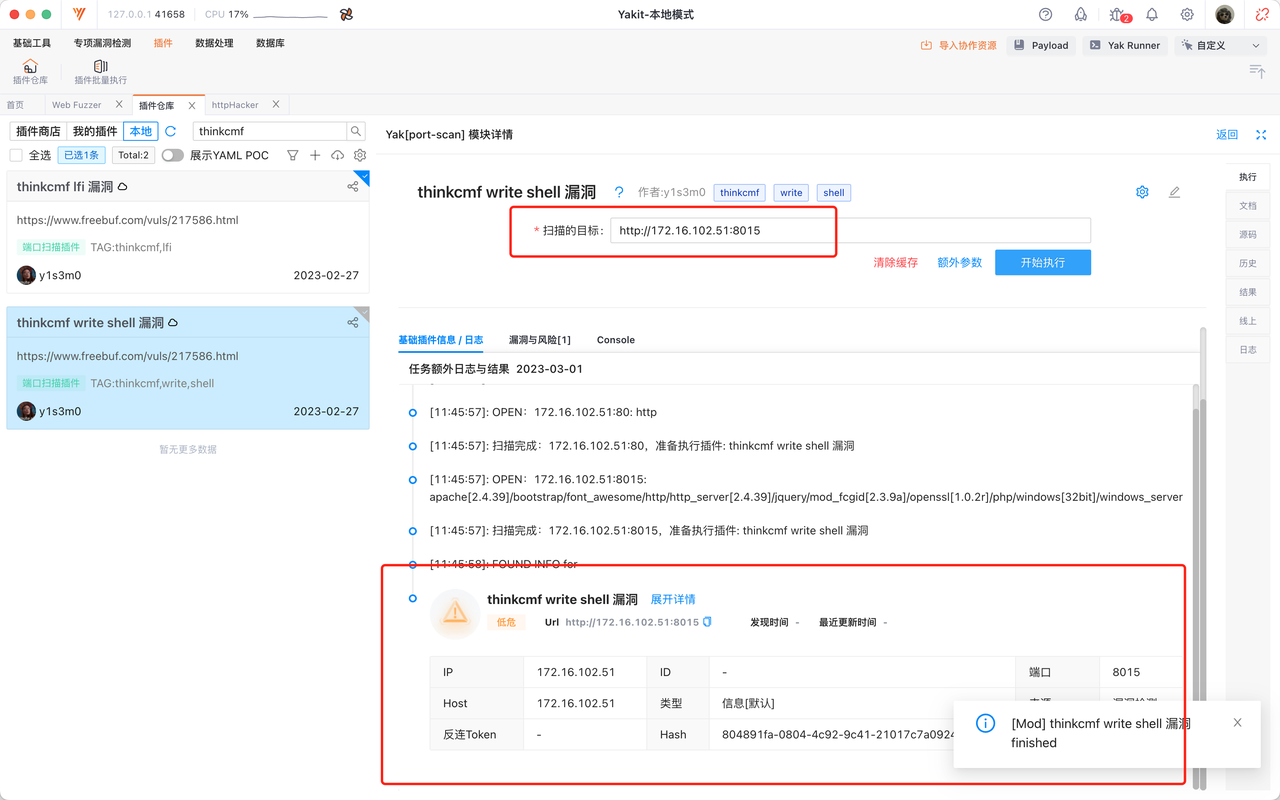The width and height of the screenshot is (1280, 800).
Task: Switch to the Web Fuzzer tab
Action: (77, 105)
